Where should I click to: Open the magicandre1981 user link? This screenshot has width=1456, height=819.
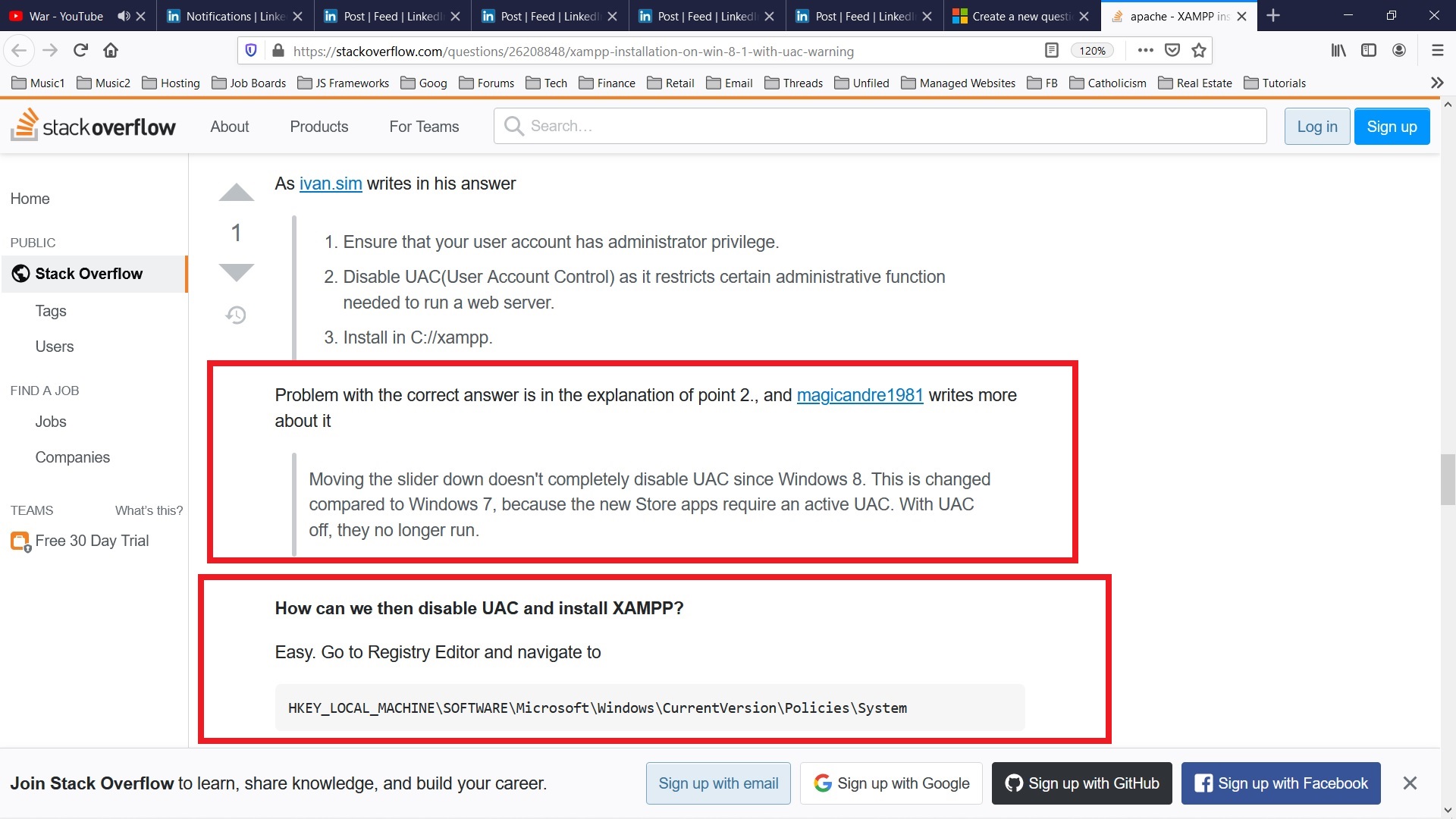860,395
